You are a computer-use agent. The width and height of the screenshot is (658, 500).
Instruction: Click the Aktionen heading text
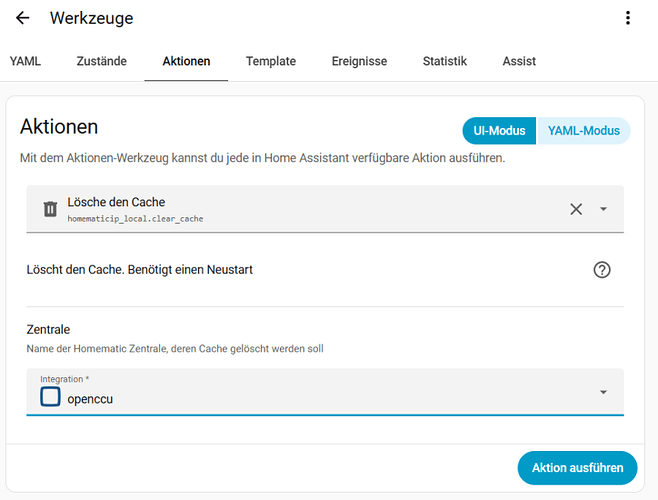[x=59, y=127]
